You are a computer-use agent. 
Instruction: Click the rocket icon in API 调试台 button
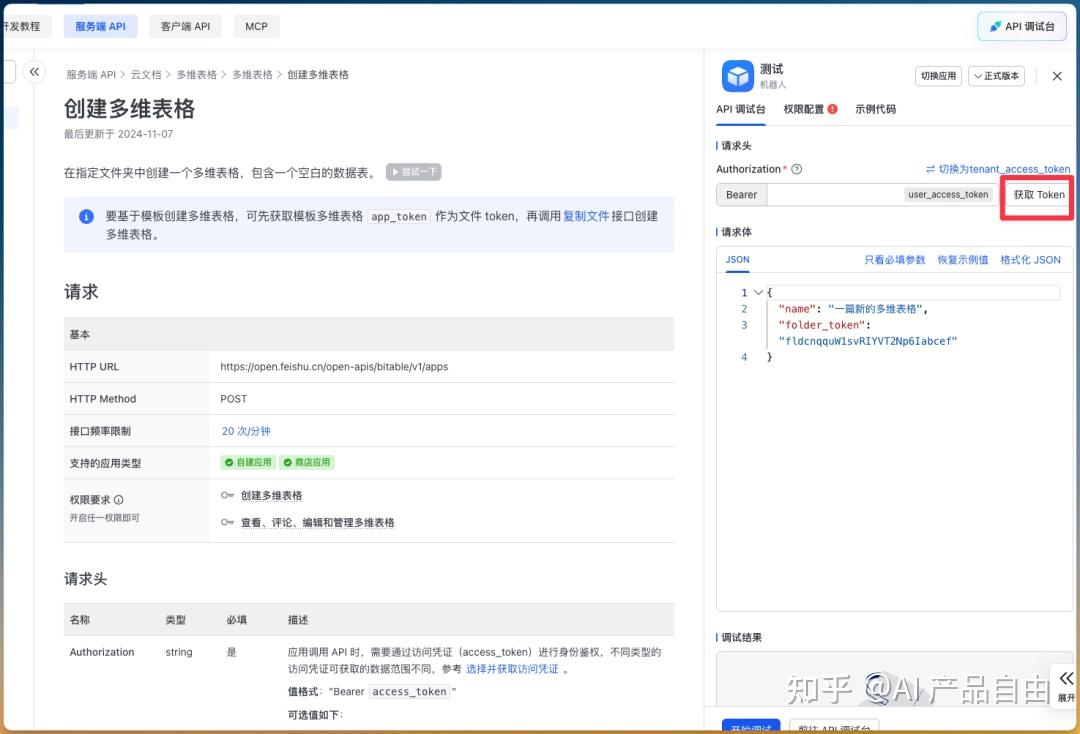click(995, 26)
